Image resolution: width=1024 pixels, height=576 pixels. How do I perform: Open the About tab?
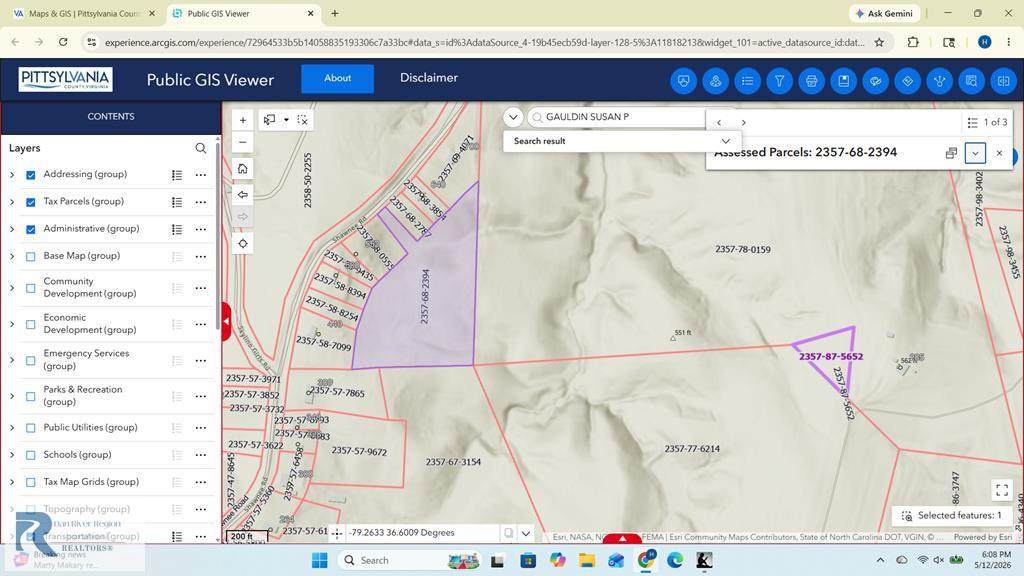[338, 78]
